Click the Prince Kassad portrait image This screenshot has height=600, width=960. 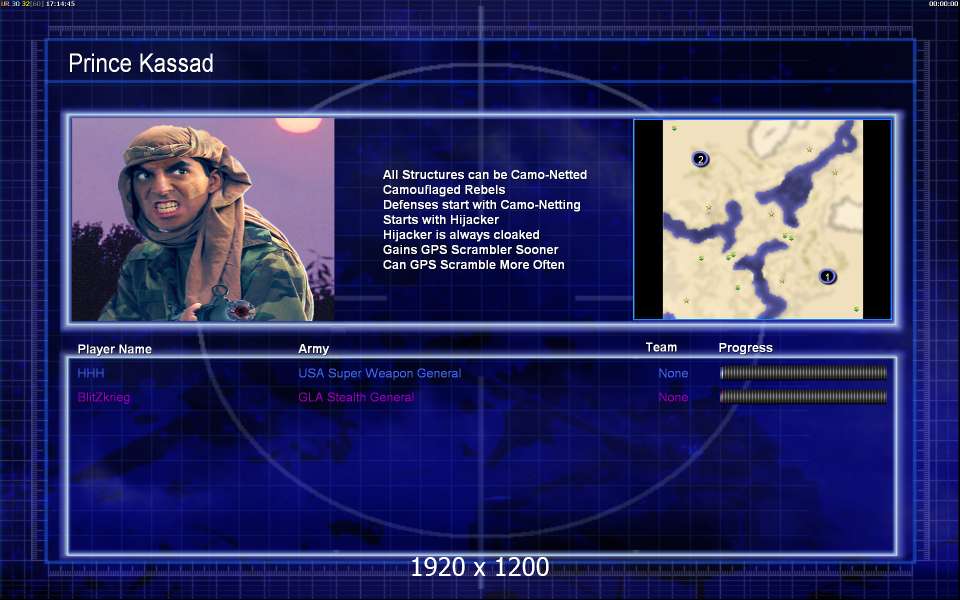point(203,219)
